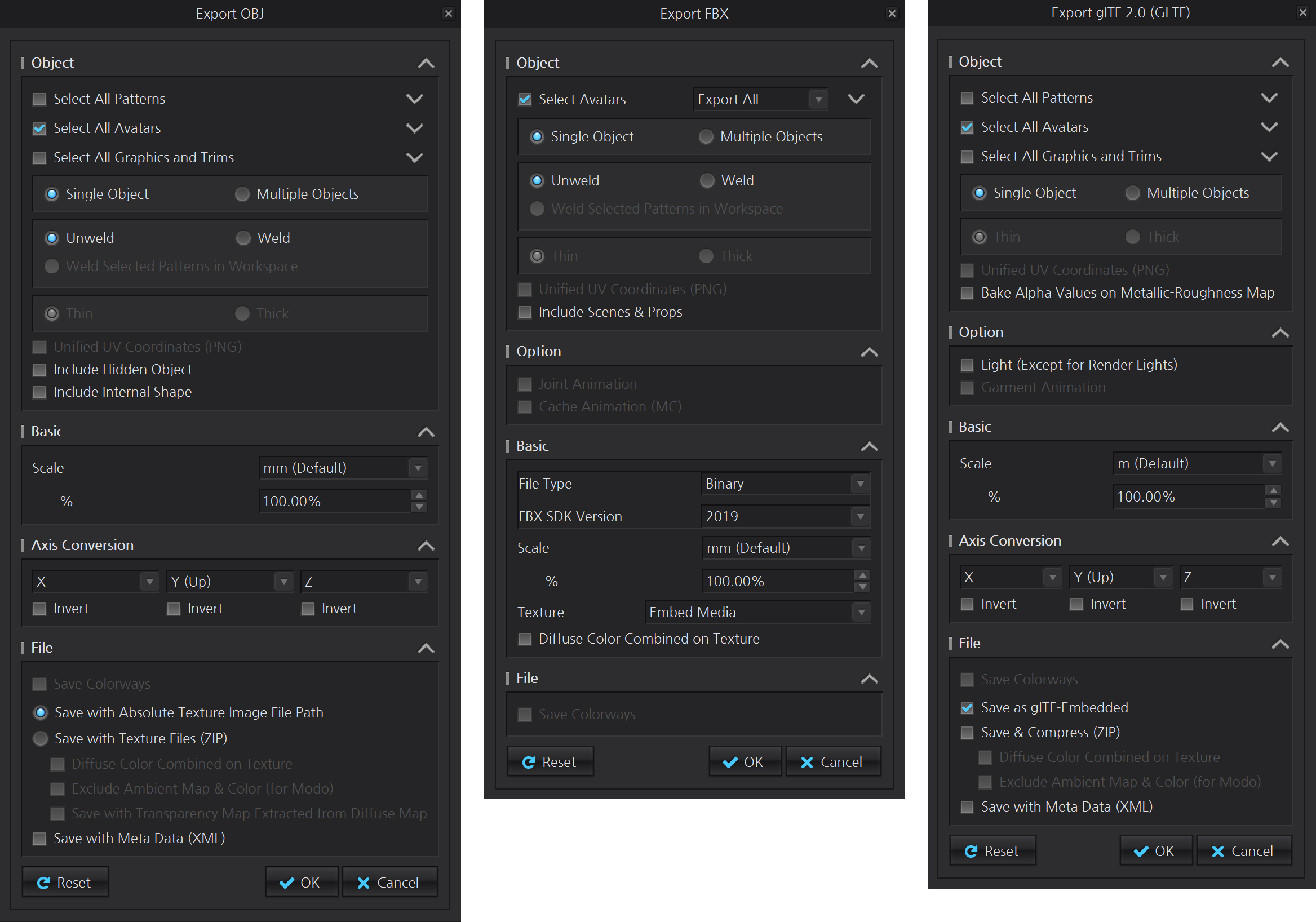Collapse the Object section in Export FBX
Screen dimensions: 1316x922
click(870, 63)
